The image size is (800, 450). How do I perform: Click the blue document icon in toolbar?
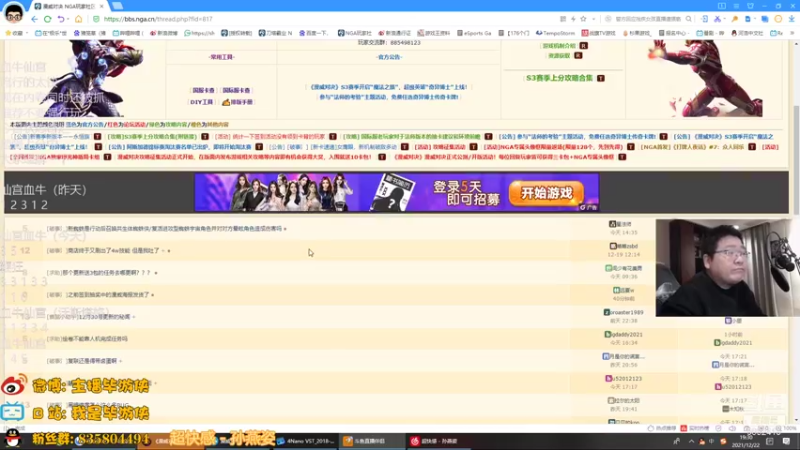tap(748, 19)
